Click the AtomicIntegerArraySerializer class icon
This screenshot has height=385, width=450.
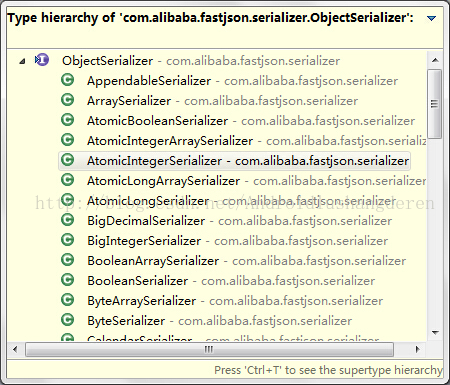click(x=68, y=140)
